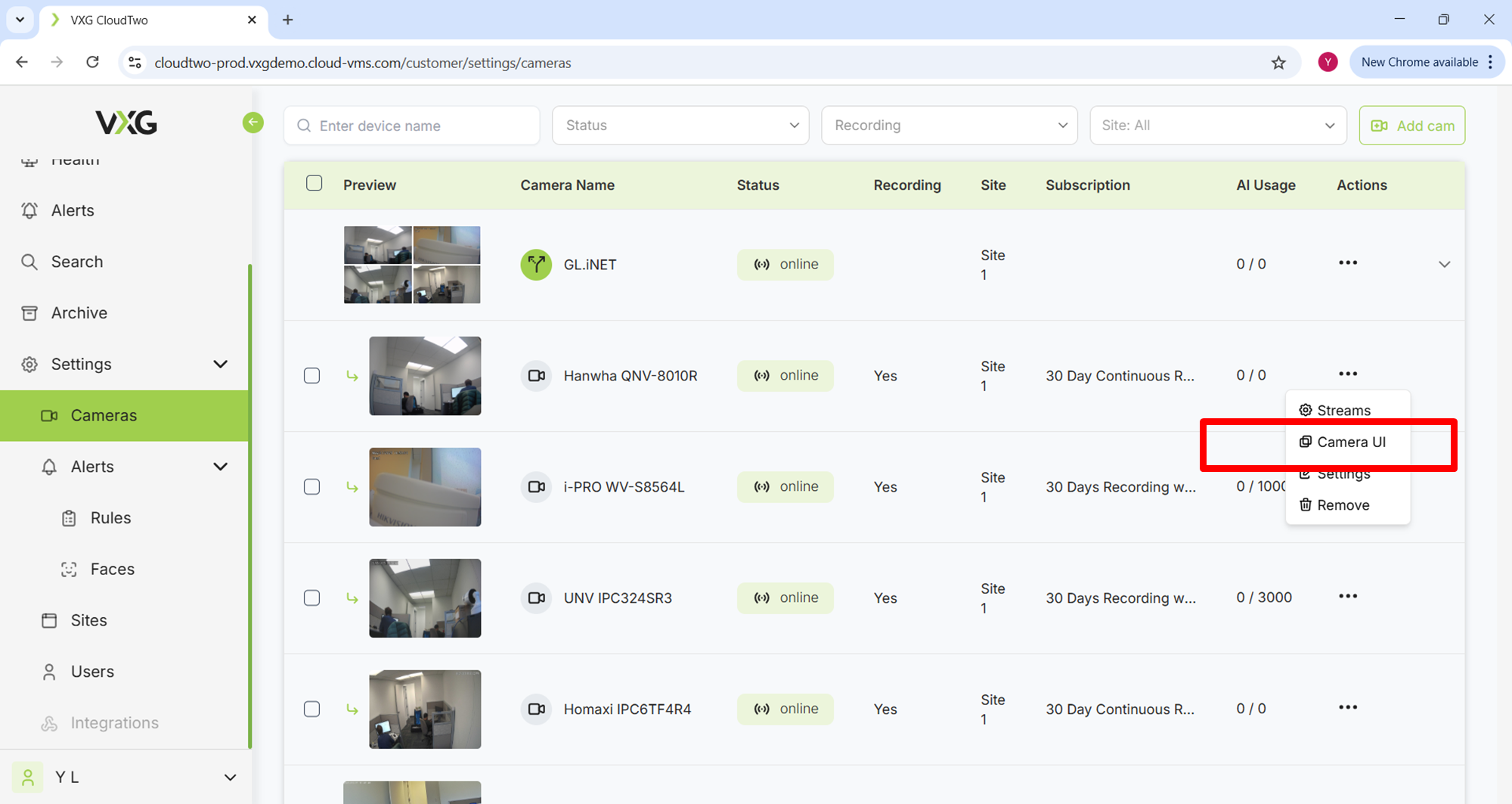Viewport: 1512px width, 804px height.
Task: Reload the page in Chrome
Action: (92, 62)
